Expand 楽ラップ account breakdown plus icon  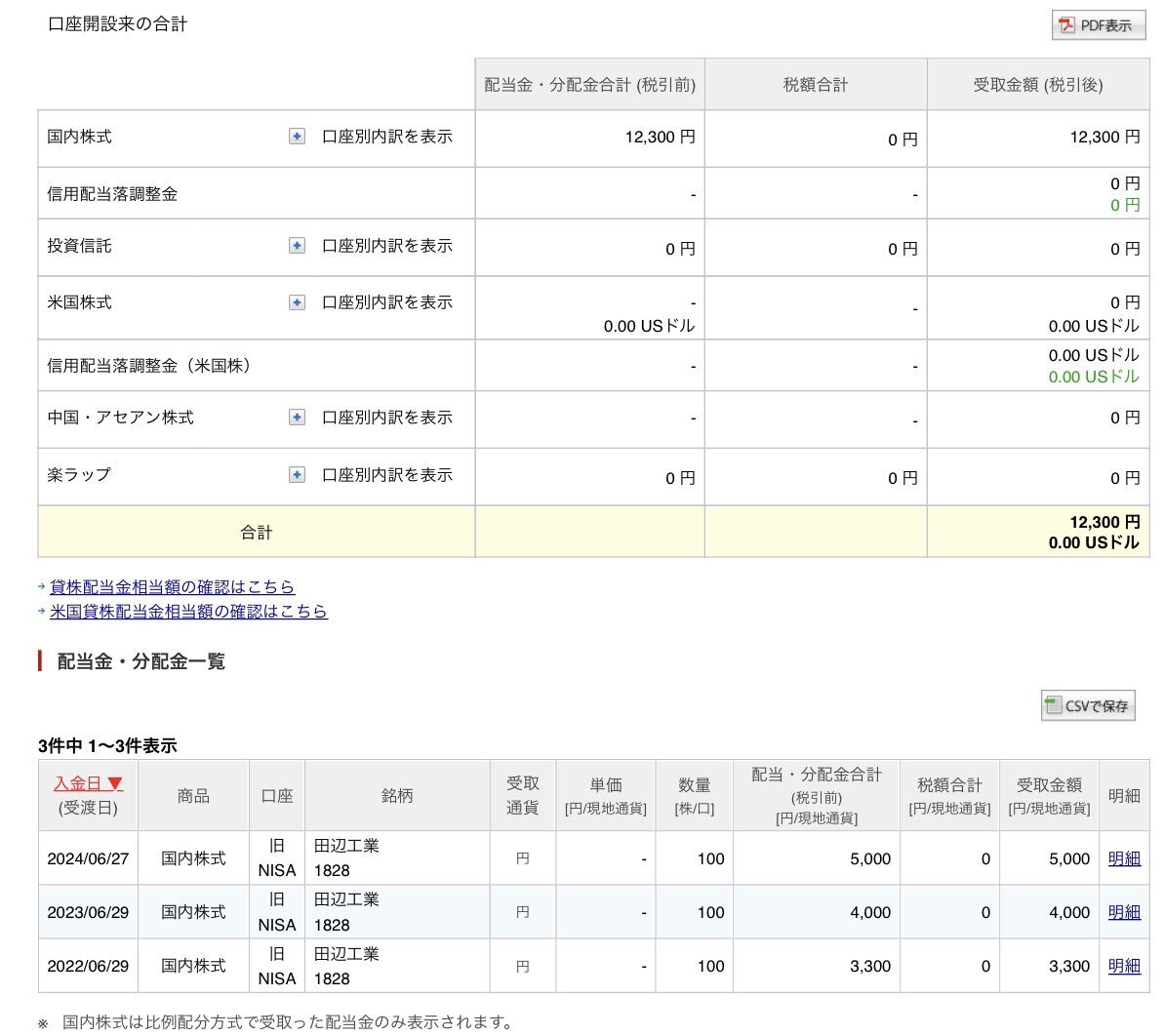coord(297,475)
